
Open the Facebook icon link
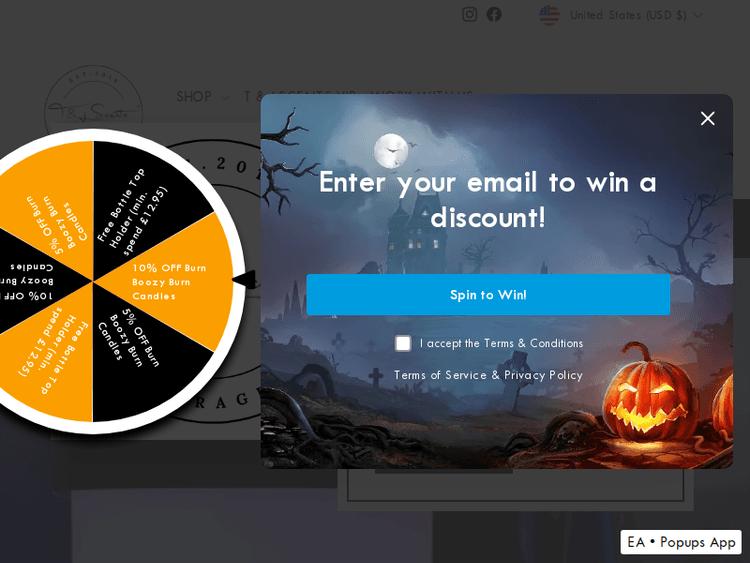click(494, 14)
